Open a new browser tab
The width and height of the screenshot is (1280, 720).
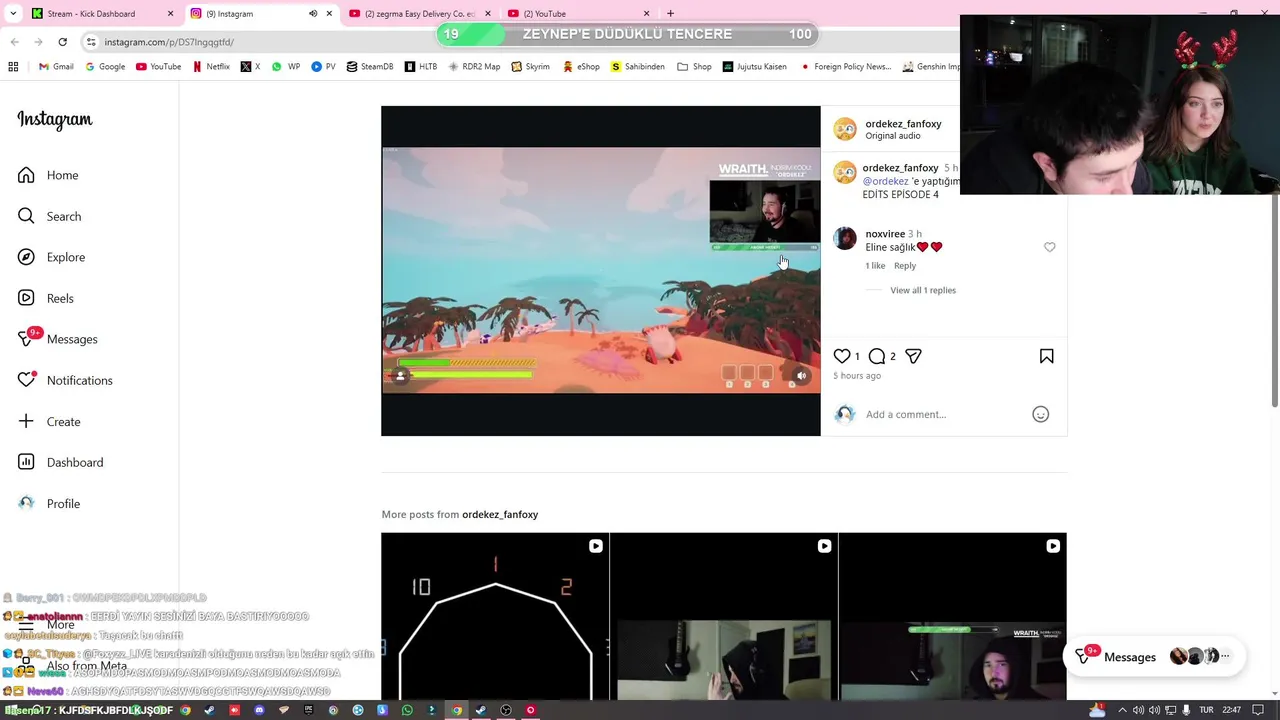pyautogui.click(x=670, y=14)
